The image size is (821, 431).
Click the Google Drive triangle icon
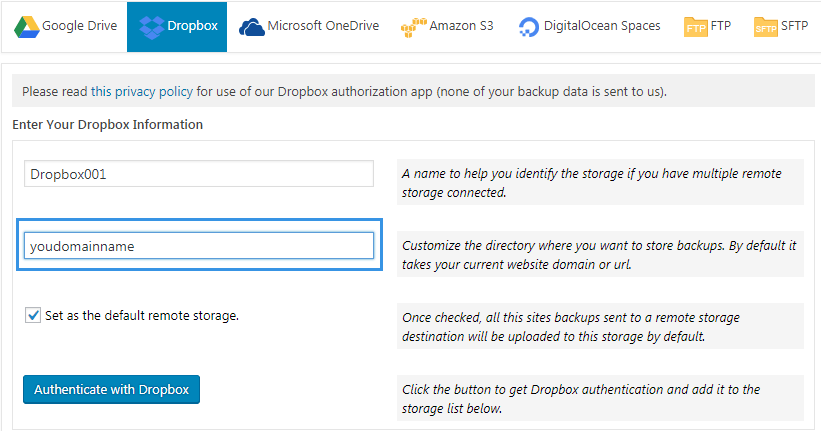pyautogui.click(x=27, y=27)
